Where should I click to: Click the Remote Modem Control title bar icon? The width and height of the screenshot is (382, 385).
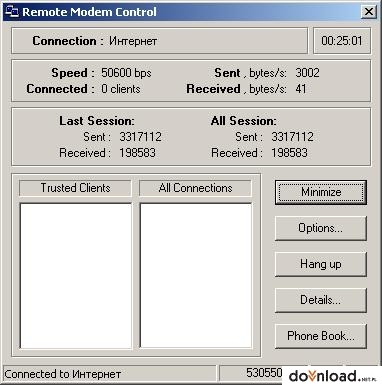(x=12, y=12)
